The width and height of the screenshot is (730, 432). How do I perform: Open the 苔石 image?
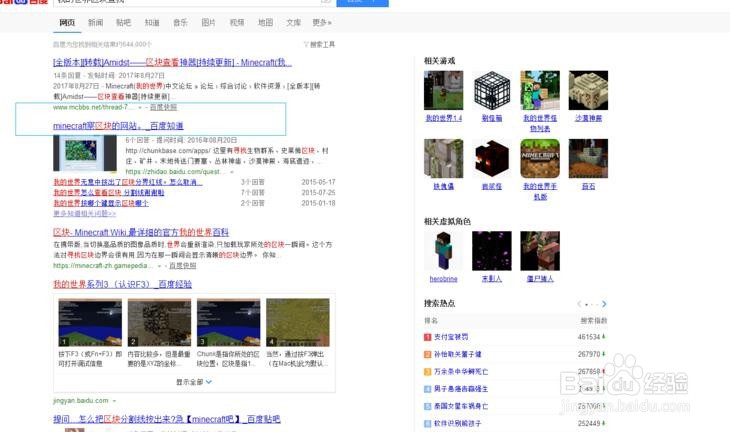588,158
